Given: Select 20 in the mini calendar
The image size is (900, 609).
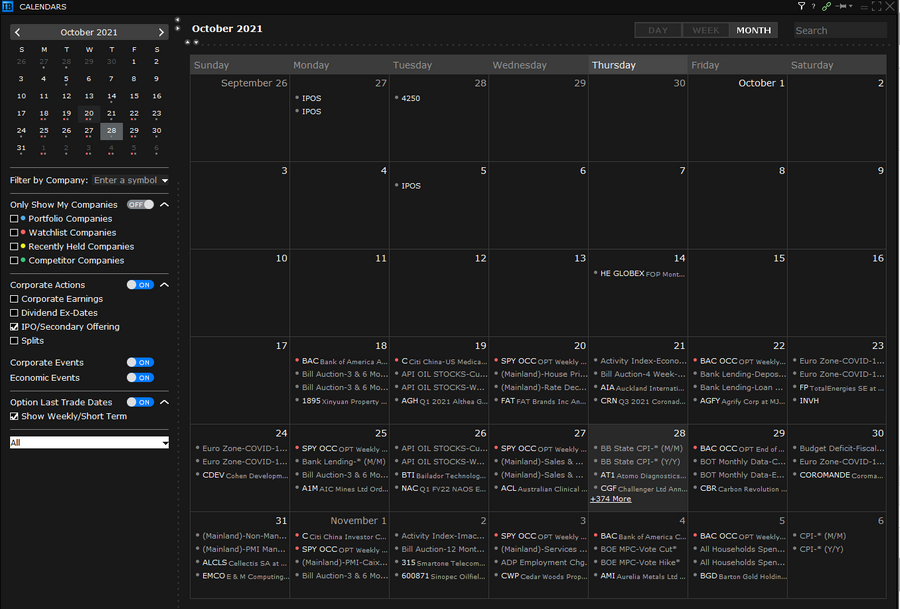Looking at the screenshot, I should tap(89, 114).
